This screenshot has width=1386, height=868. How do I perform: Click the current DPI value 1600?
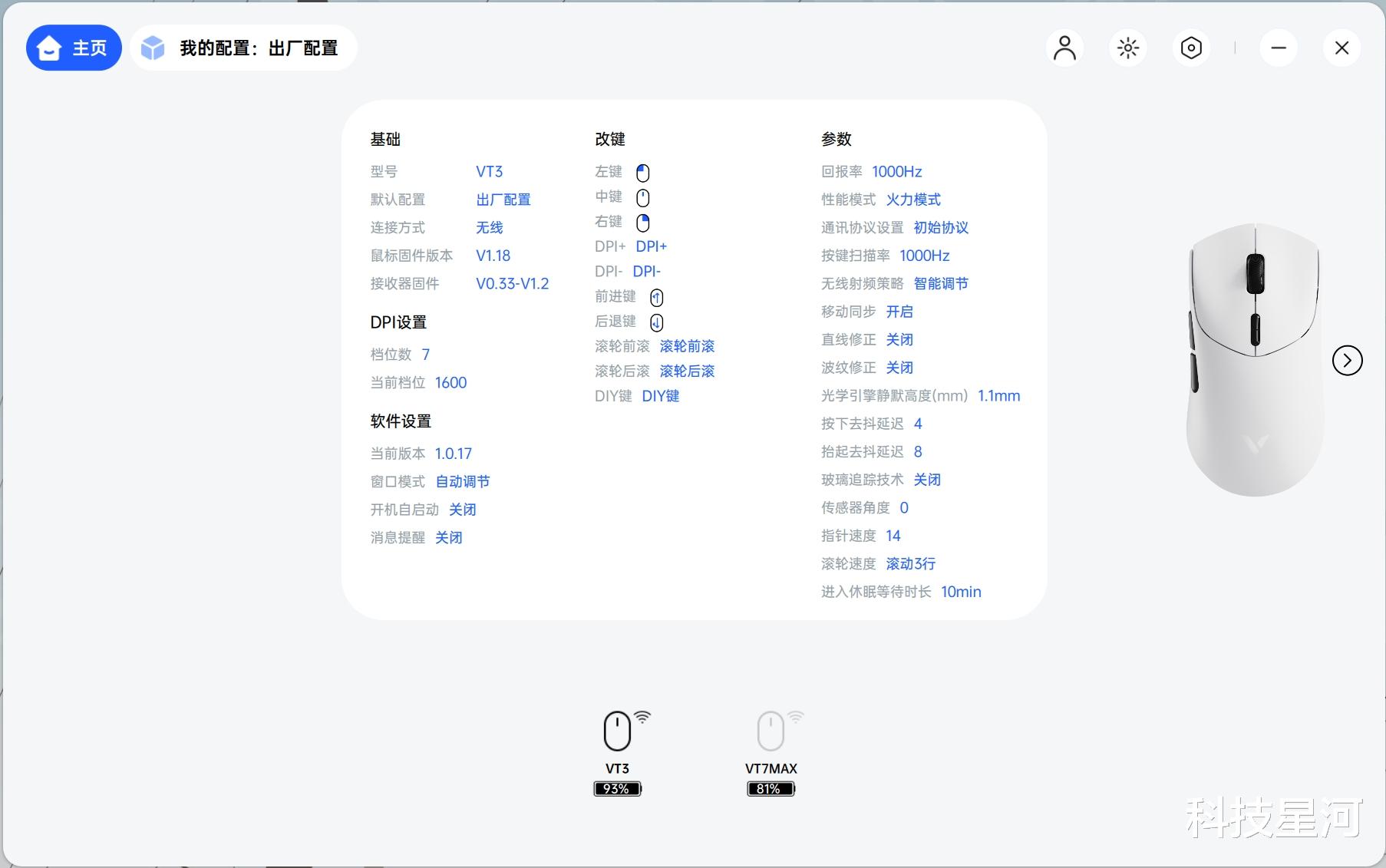pos(450,383)
